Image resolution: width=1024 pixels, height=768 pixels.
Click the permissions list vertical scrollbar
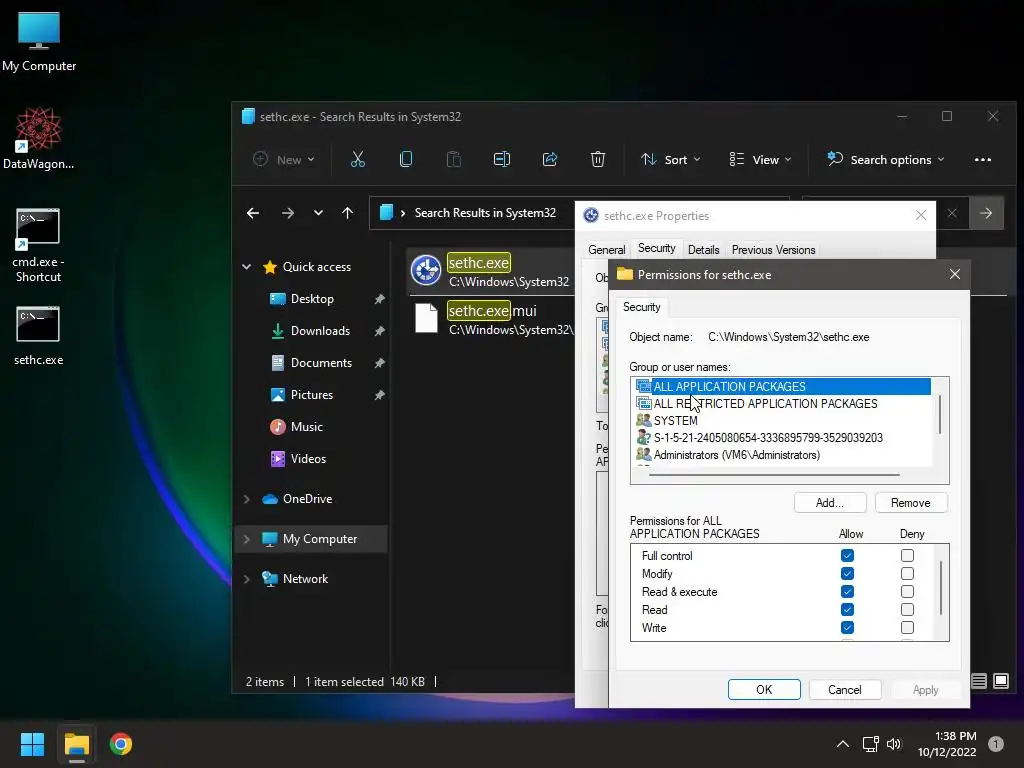[940, 588]
